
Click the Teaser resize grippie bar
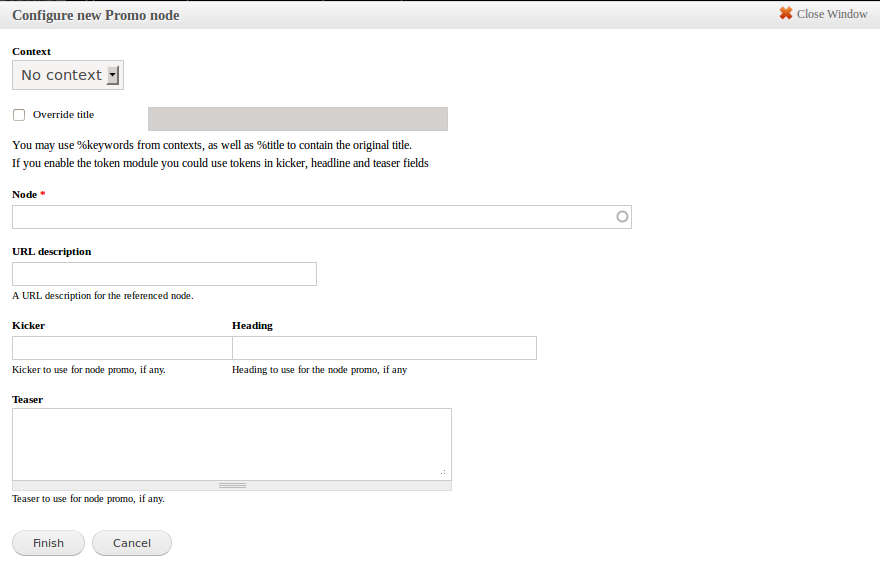pyautogui.click(x=232, y=485)
